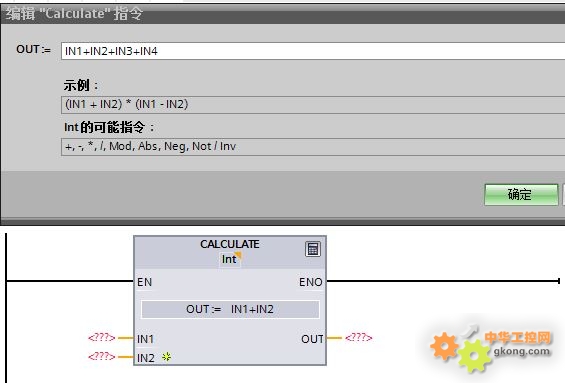565x383 pixels.
Task: Click the IN1 pin label
Action: pyautogui.click(x=145, y=339)
